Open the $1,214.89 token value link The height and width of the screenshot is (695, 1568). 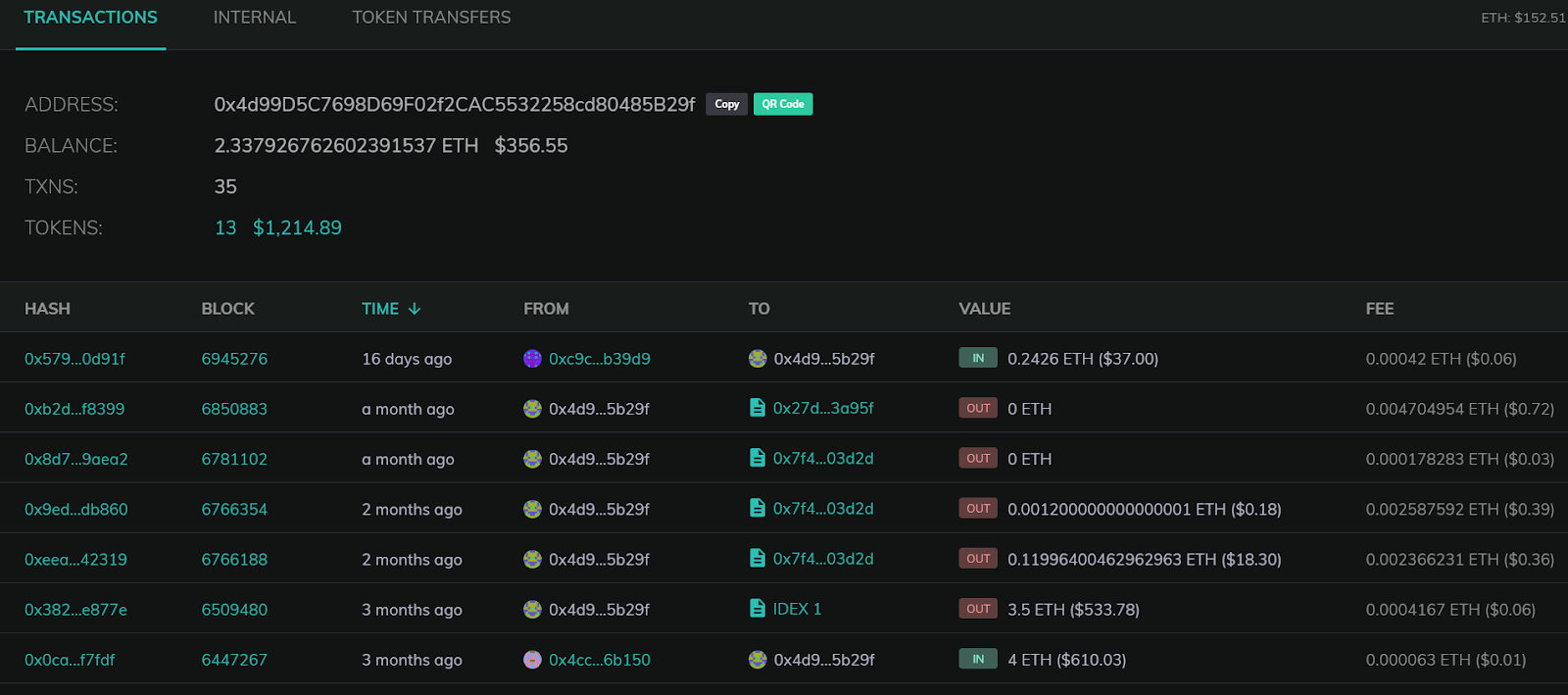(x=297, y=227)
